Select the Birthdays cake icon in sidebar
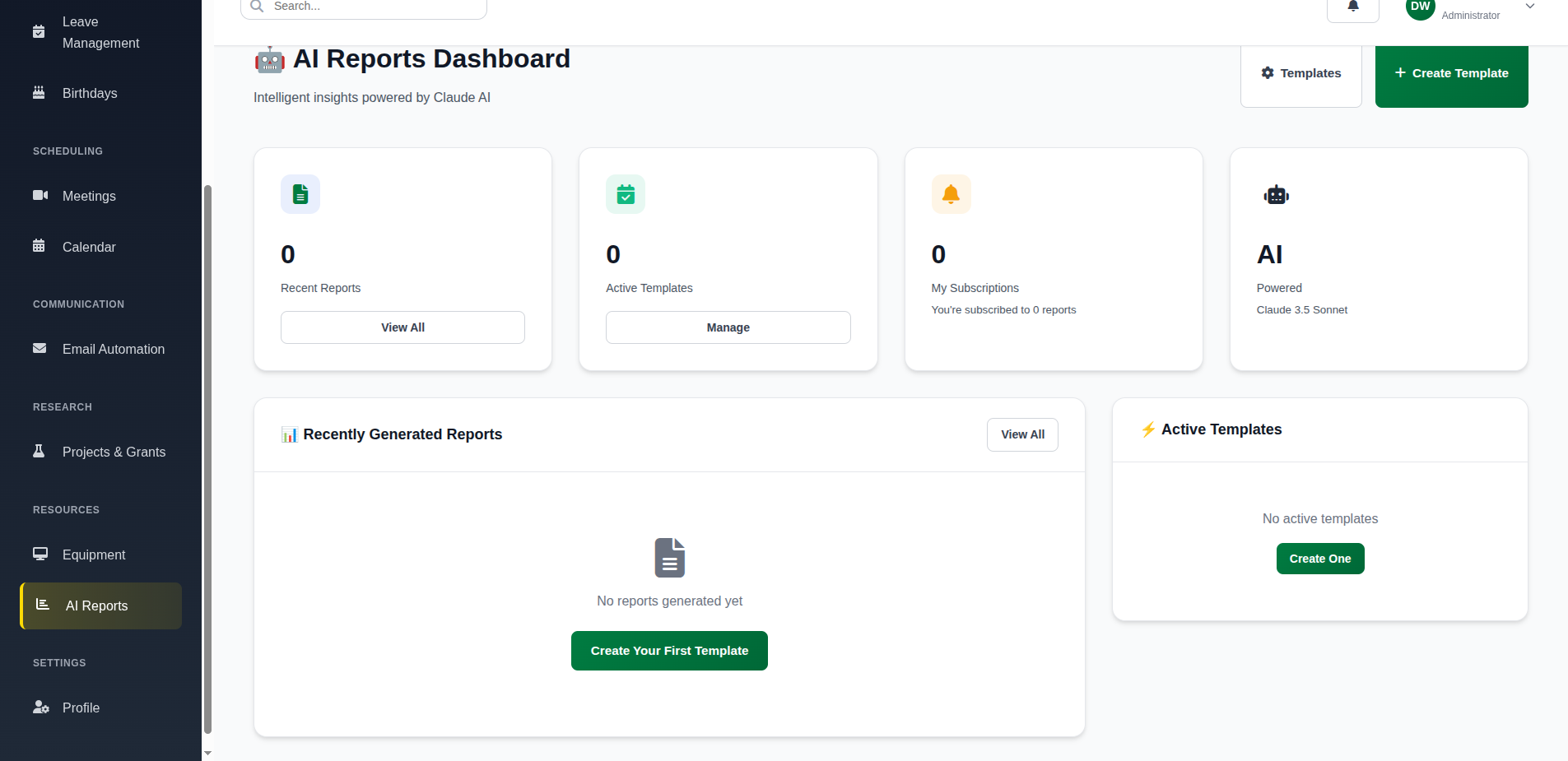 (x=39, y=93)
